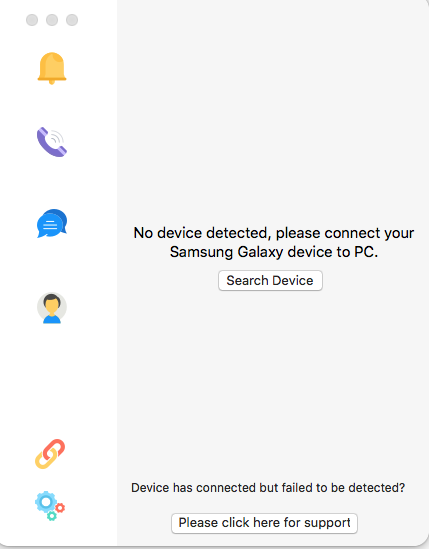Viewport: 429px width, 549px height.
Task: Open the settings gears section
Action: point(50,506)
